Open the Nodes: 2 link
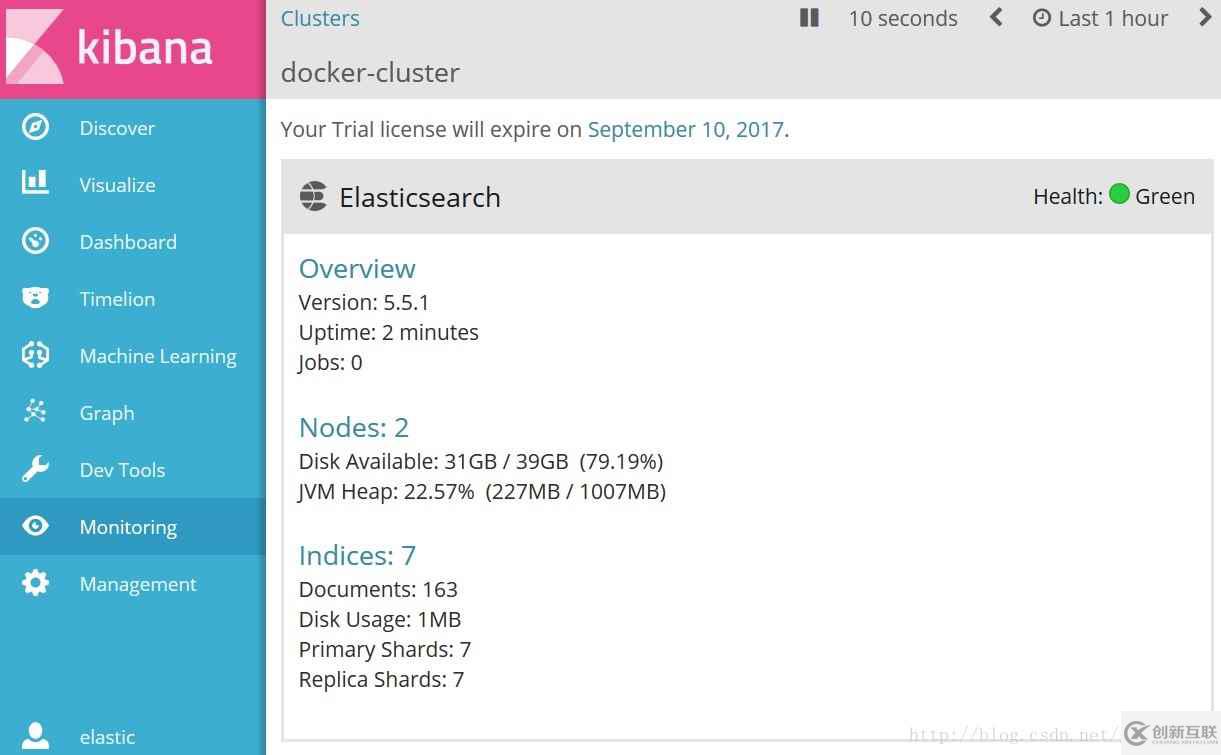This screenshot has width=1221, height=755. click(354, 427)
